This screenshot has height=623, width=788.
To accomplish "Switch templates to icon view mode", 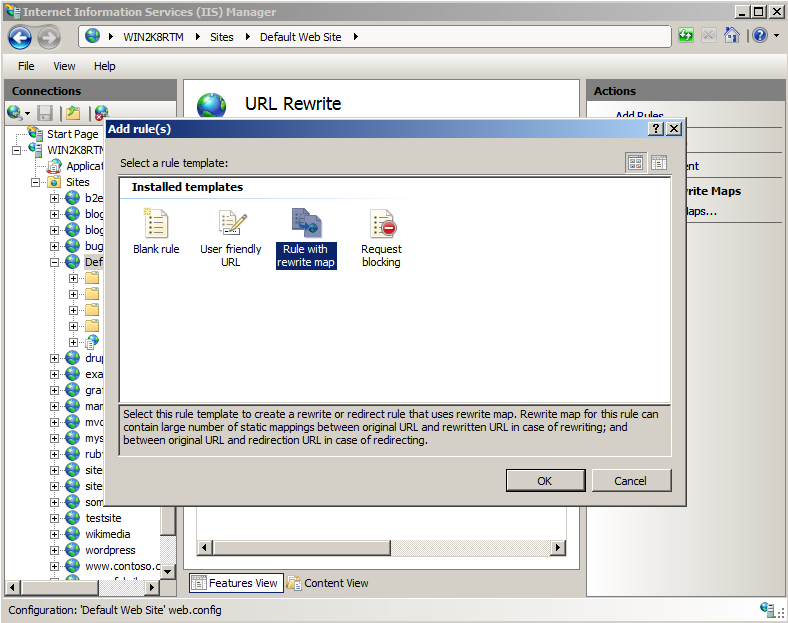I will [x=635, y=162].
